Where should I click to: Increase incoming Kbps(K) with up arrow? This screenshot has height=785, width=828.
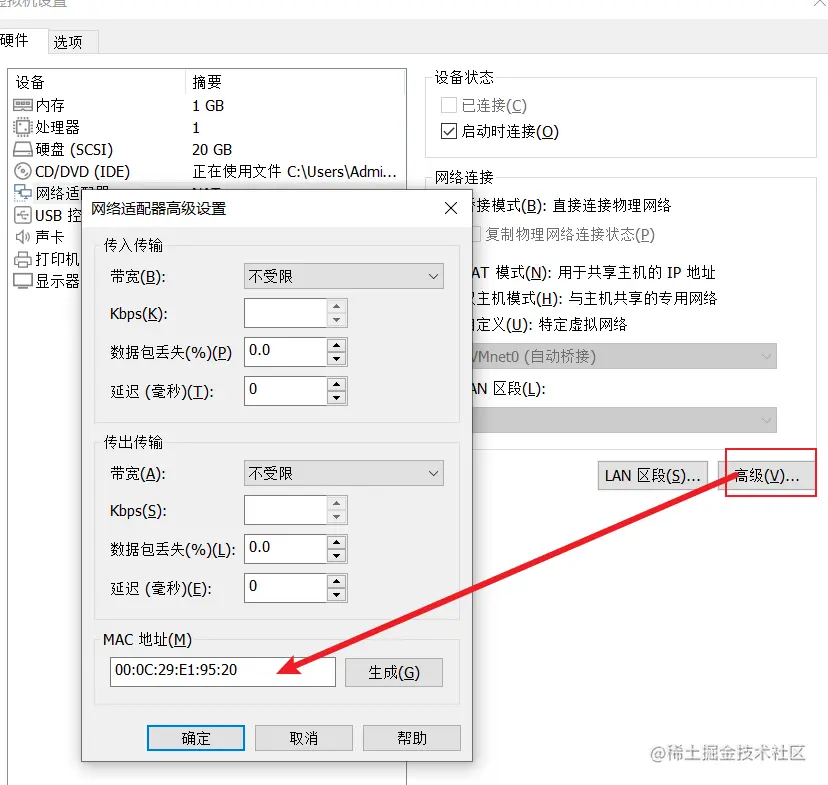click(x=336, y=306)
